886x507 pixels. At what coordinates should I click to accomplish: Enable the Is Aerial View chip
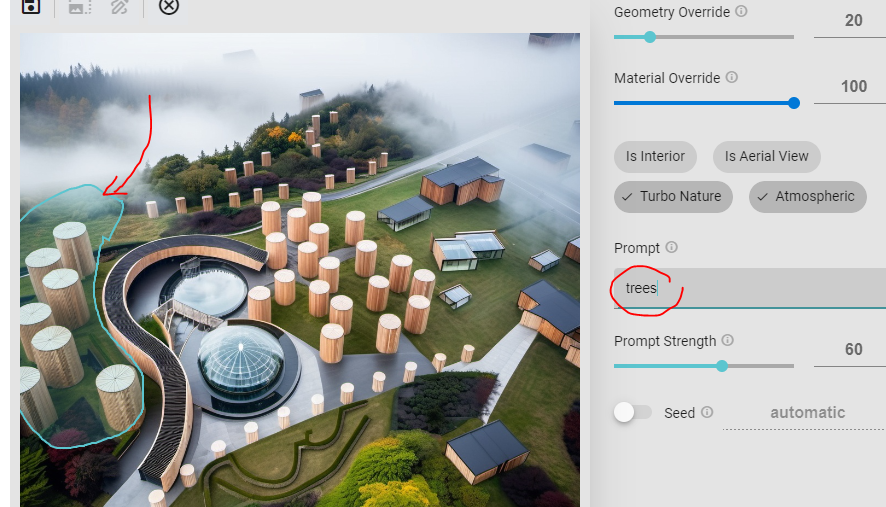tap(766, 157)
